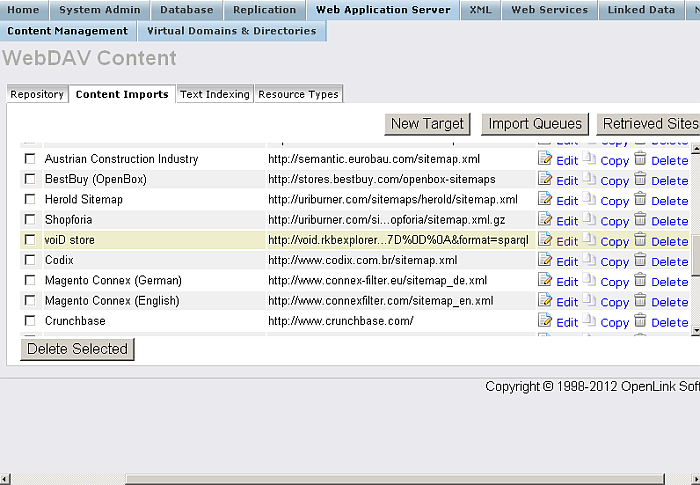Click trash icon for Magento Connex (German)
The height and width of the screenshot is (485, 700).
pos(640,280)
